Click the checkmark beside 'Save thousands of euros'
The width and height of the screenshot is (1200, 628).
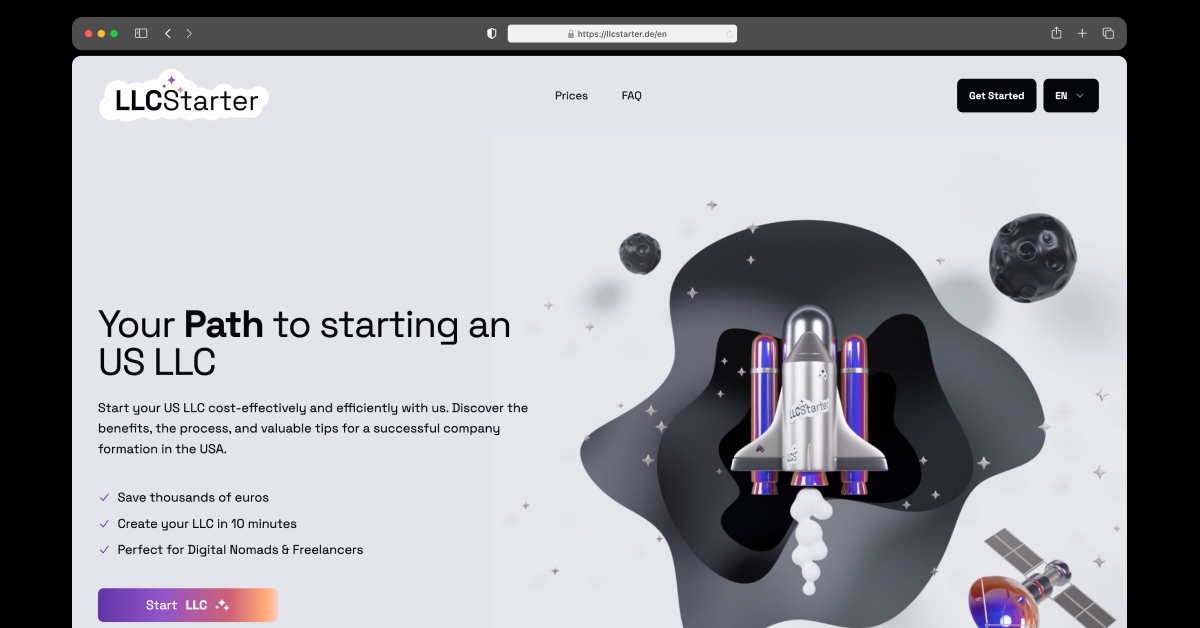[104, 497]
